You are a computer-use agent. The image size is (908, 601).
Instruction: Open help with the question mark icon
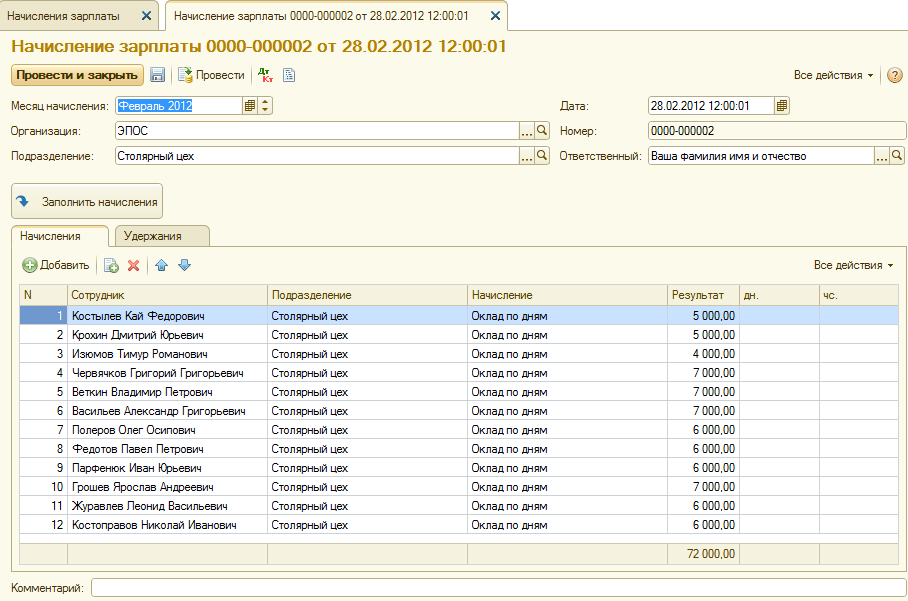[895, 75]
